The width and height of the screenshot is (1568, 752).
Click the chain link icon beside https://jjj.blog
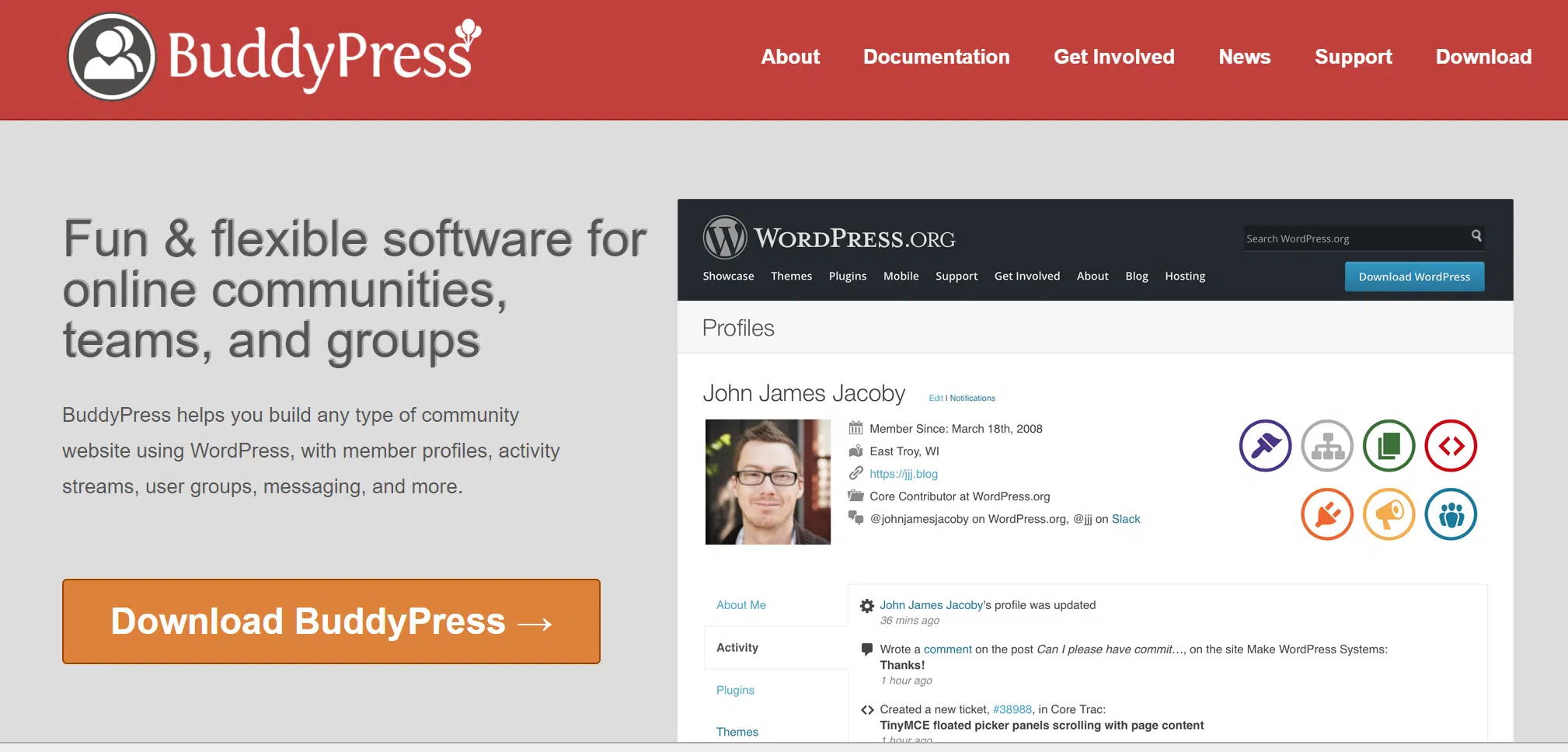855,473
